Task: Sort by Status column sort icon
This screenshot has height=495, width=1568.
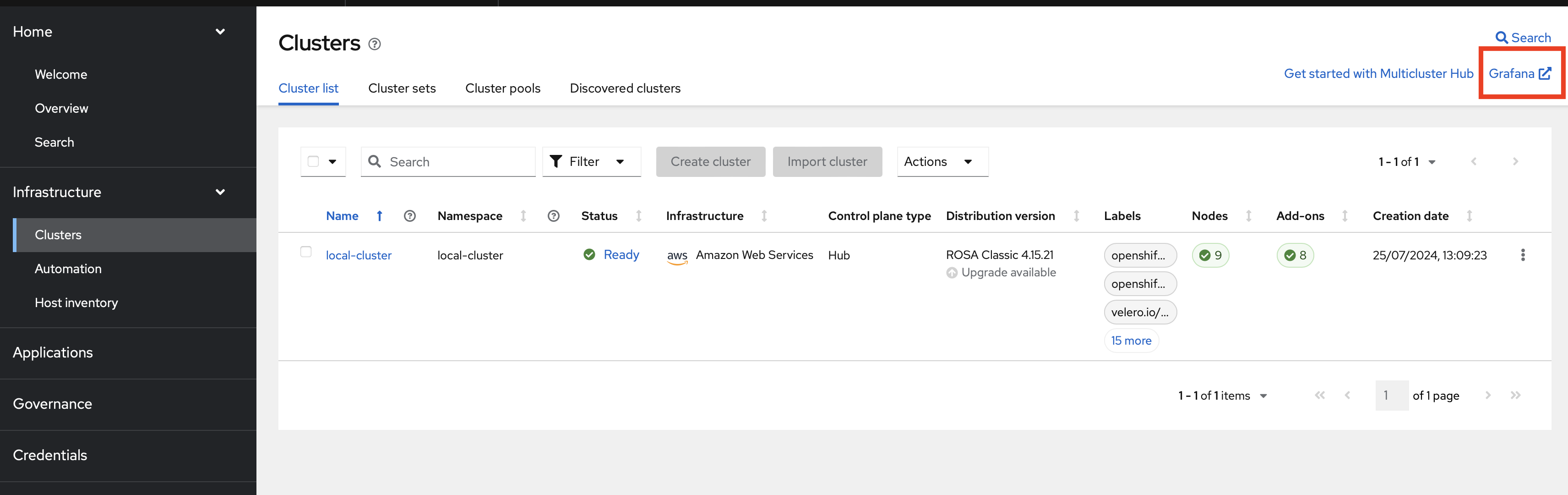Action: pos(638,216)
